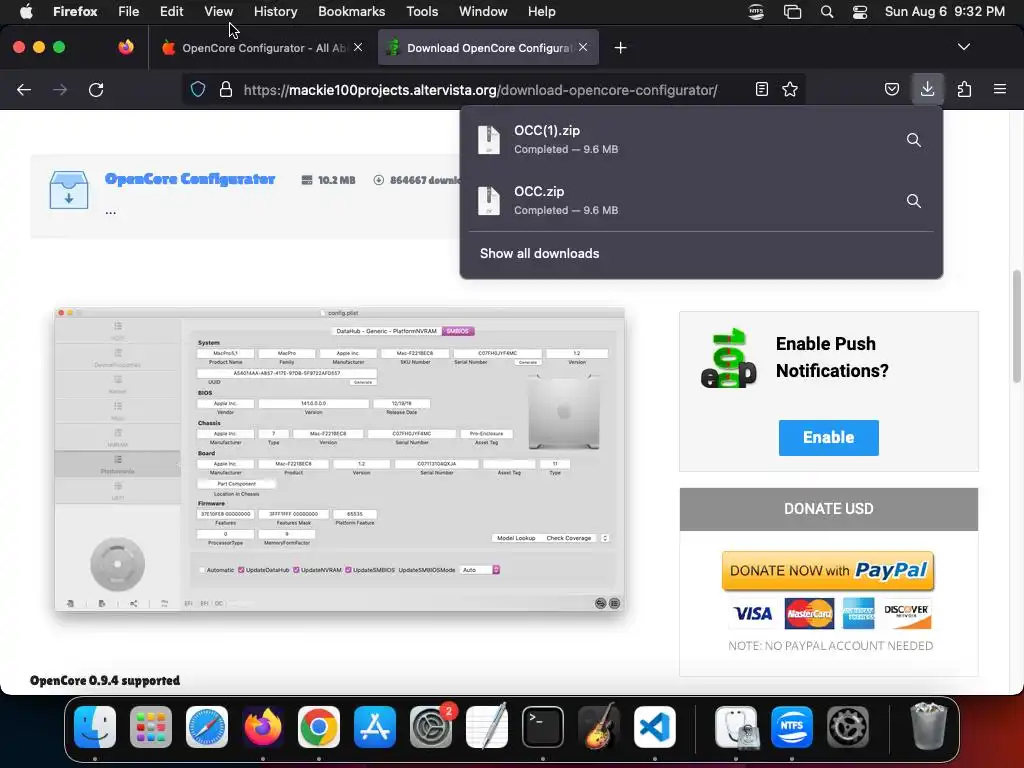Click the page vertical scrollbar
The height and width of the screenshot is (768, 1024).
[x=1016, y=327]
